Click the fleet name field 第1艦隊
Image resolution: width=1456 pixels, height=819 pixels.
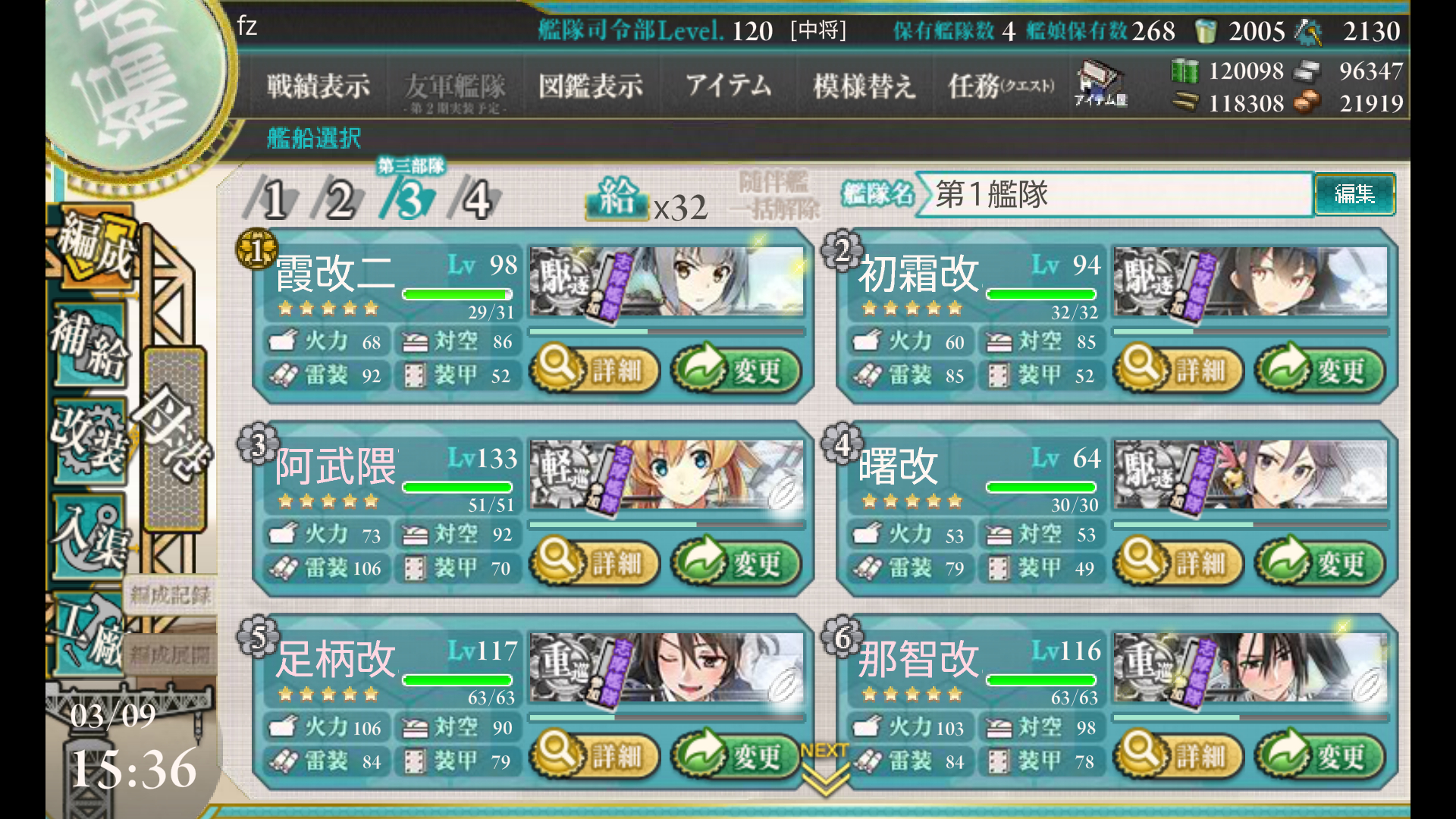pos(1115,194)
